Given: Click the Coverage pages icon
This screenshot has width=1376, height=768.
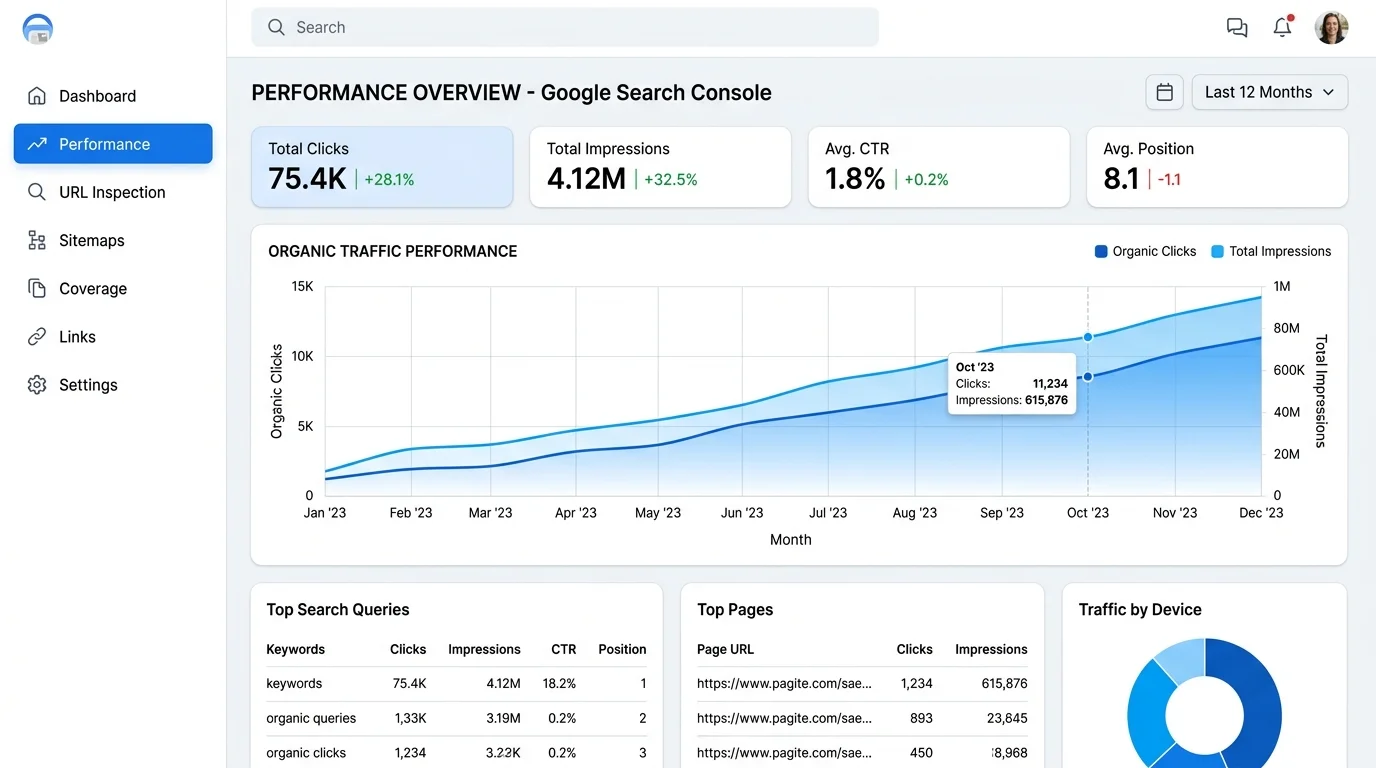Looking at the screenshot, I should pos(37,288).
